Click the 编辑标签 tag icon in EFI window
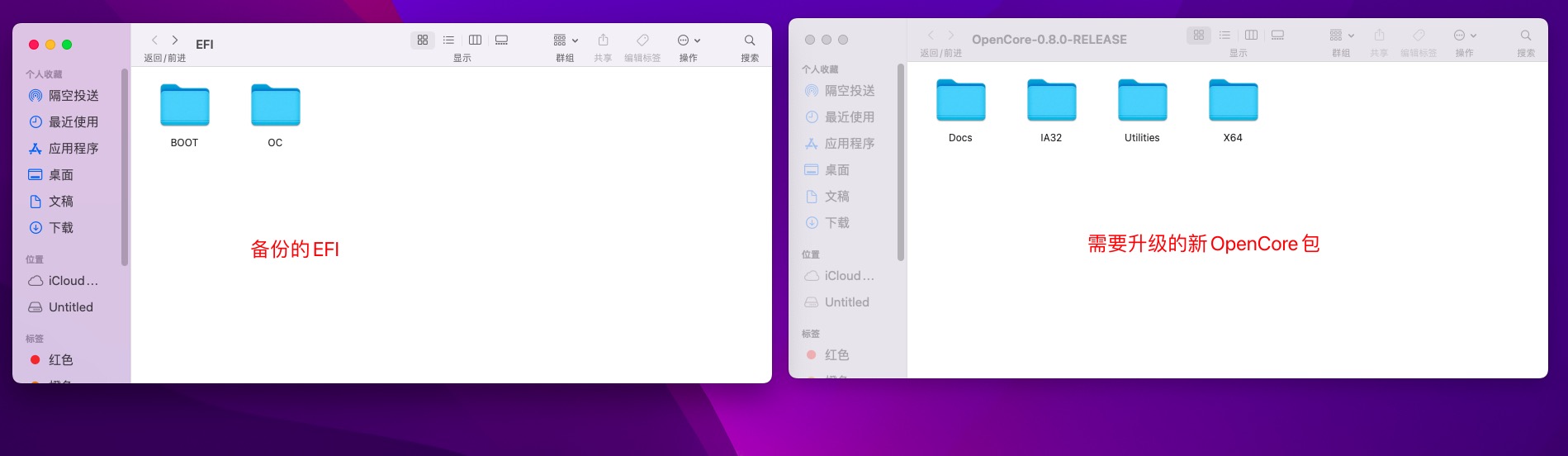The width and height of the screenshot is (1568, 456). (642, 40)
